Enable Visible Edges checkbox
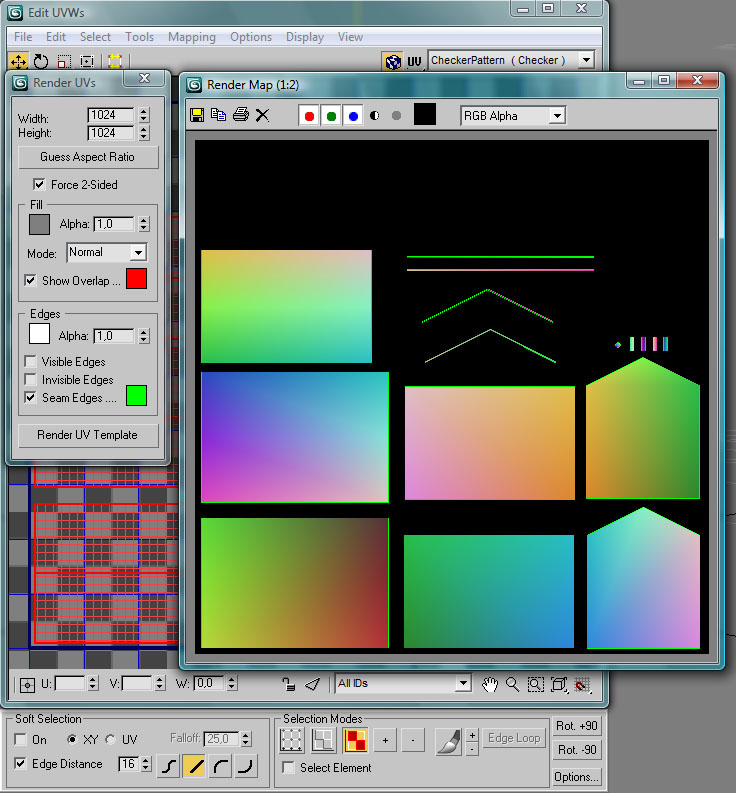 31,362
